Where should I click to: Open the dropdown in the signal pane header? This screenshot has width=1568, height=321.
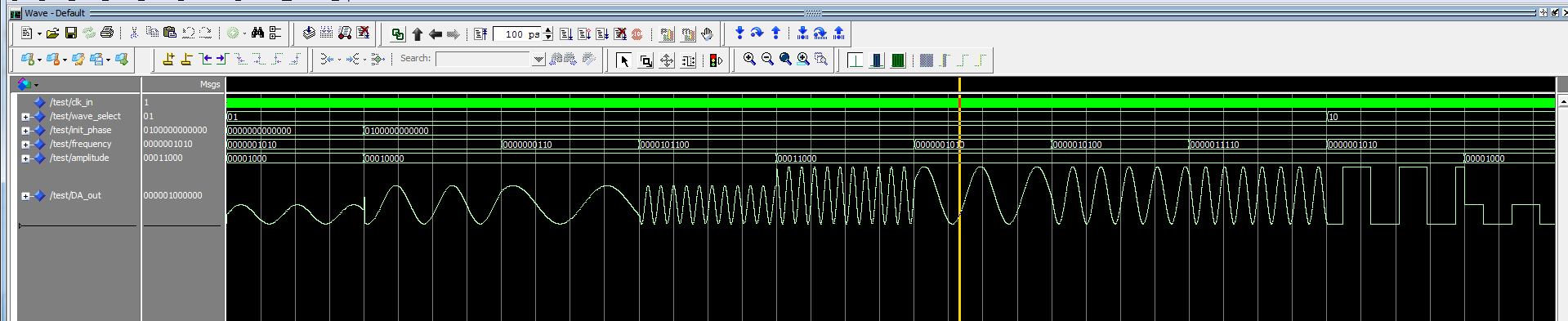tap(36, 85)
